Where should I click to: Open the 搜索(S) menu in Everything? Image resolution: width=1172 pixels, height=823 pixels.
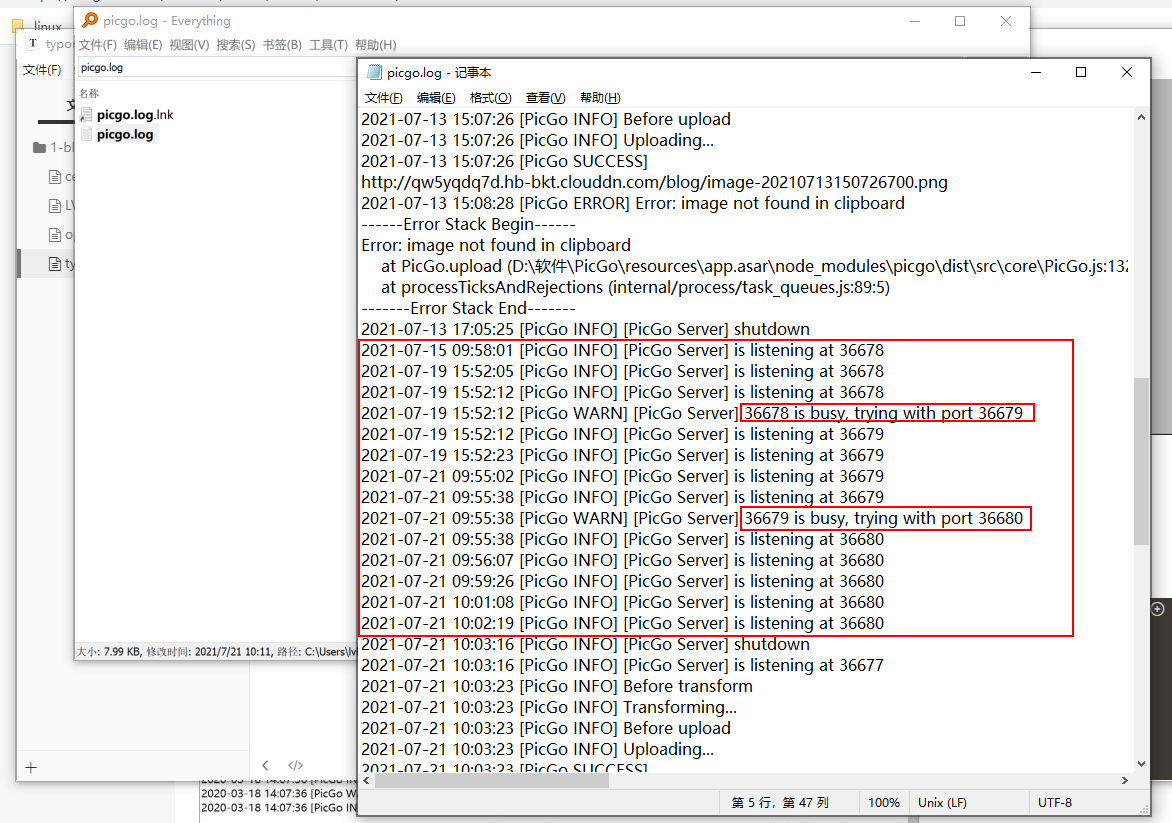[x=235, y=45]
